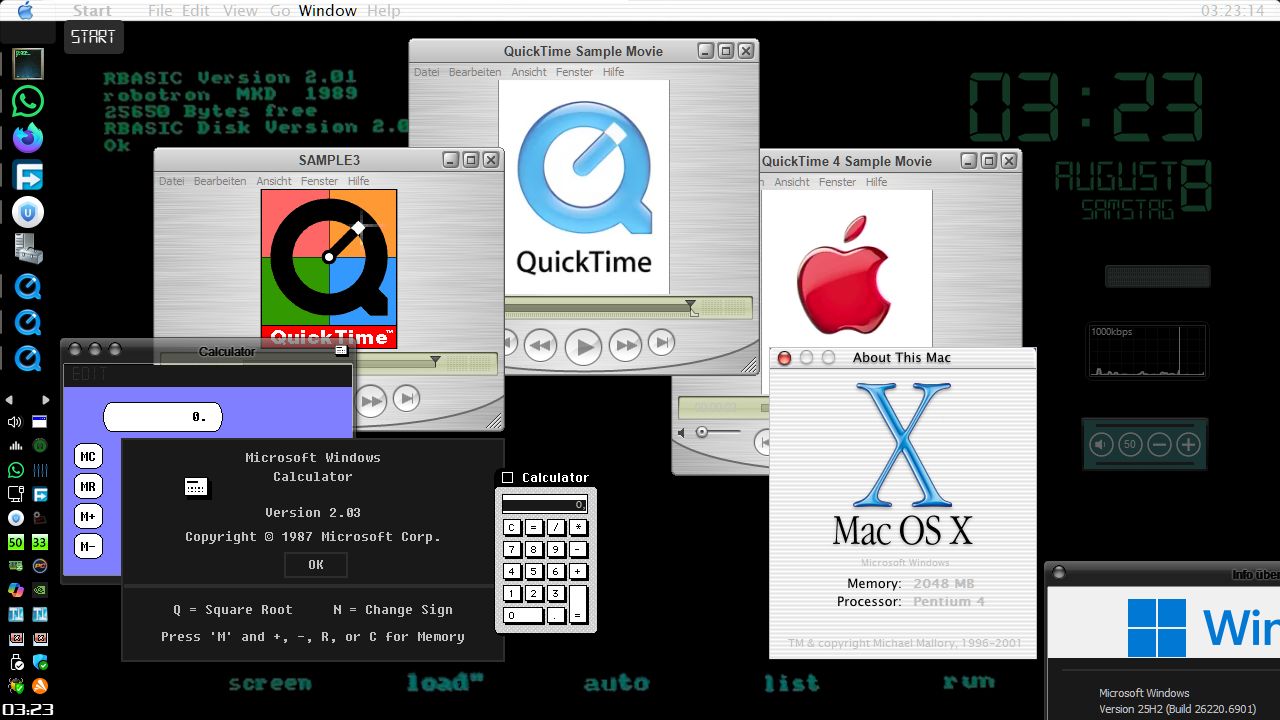Show previous tray icons with left arrow

[10, 400]
